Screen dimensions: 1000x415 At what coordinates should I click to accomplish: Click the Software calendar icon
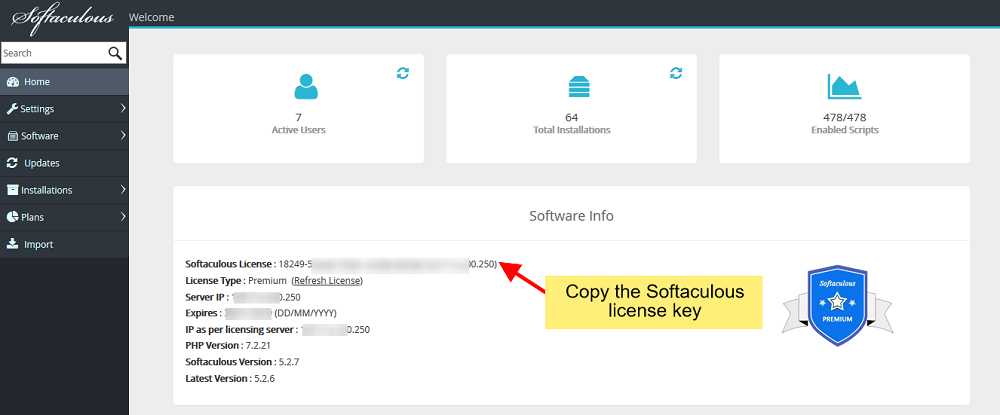(x=12, y=136)
